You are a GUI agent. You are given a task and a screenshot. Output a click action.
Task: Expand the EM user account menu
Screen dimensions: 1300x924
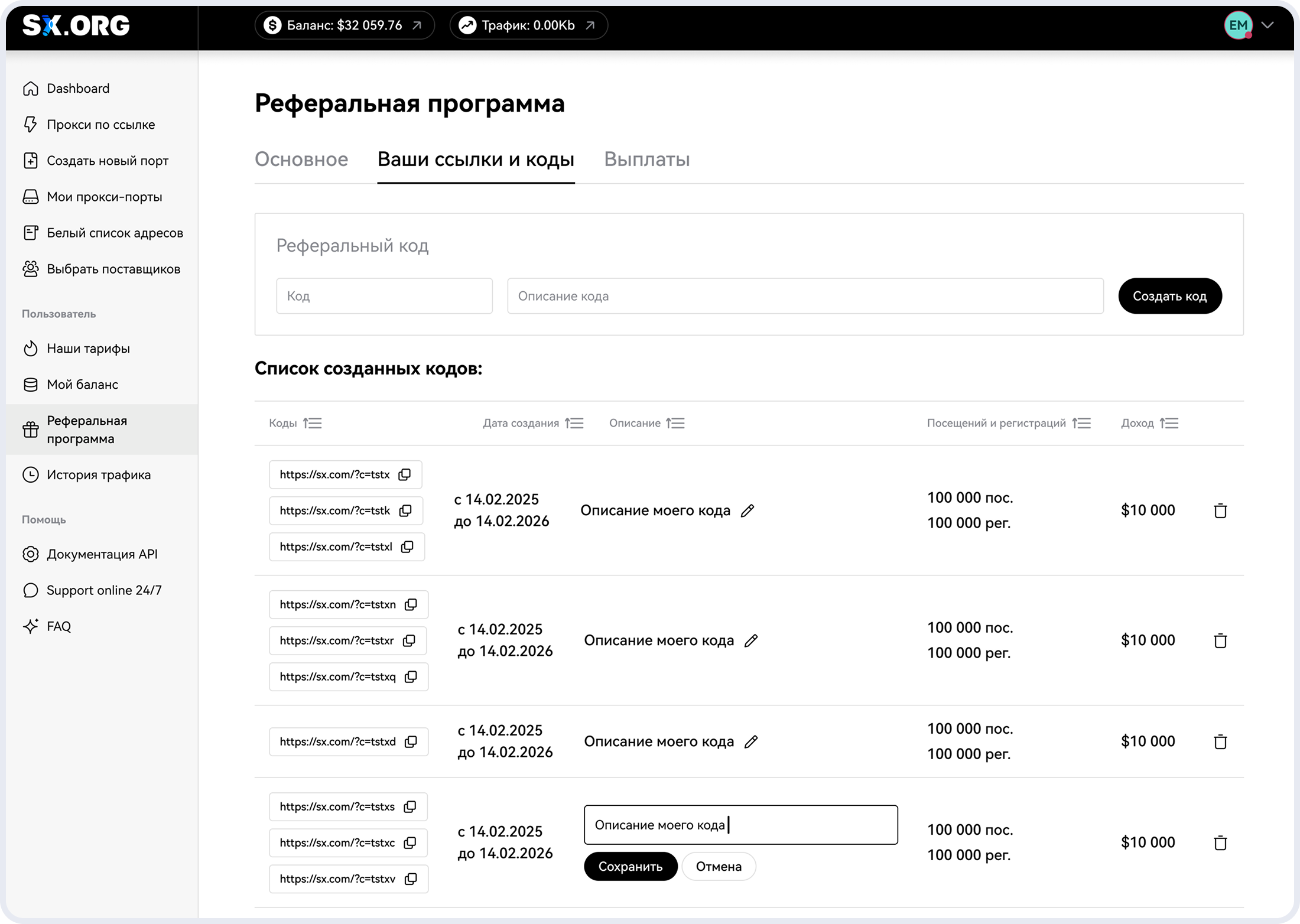coord(1267,25)
